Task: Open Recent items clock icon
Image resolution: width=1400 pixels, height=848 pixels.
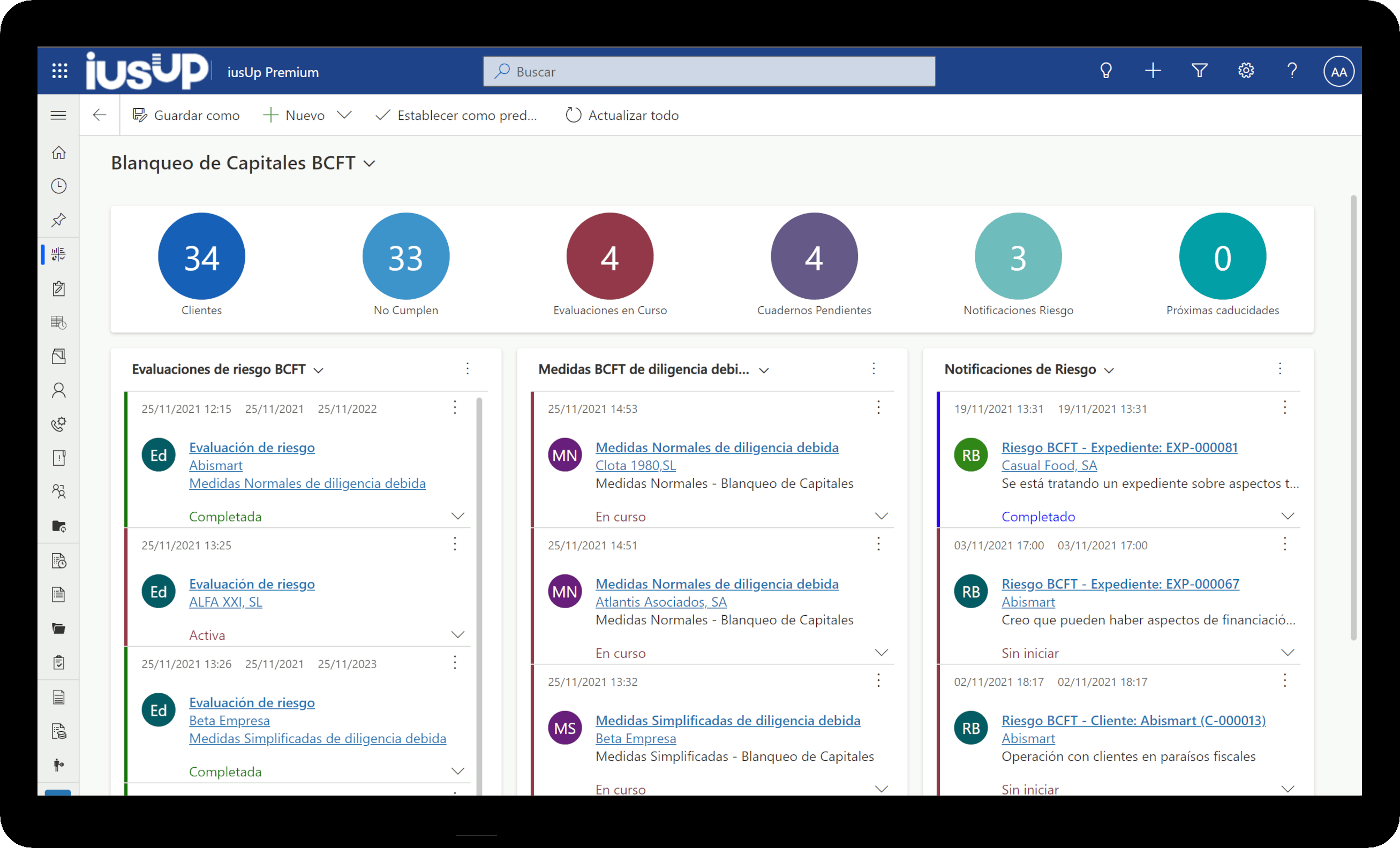Action: tap(58, 186)
